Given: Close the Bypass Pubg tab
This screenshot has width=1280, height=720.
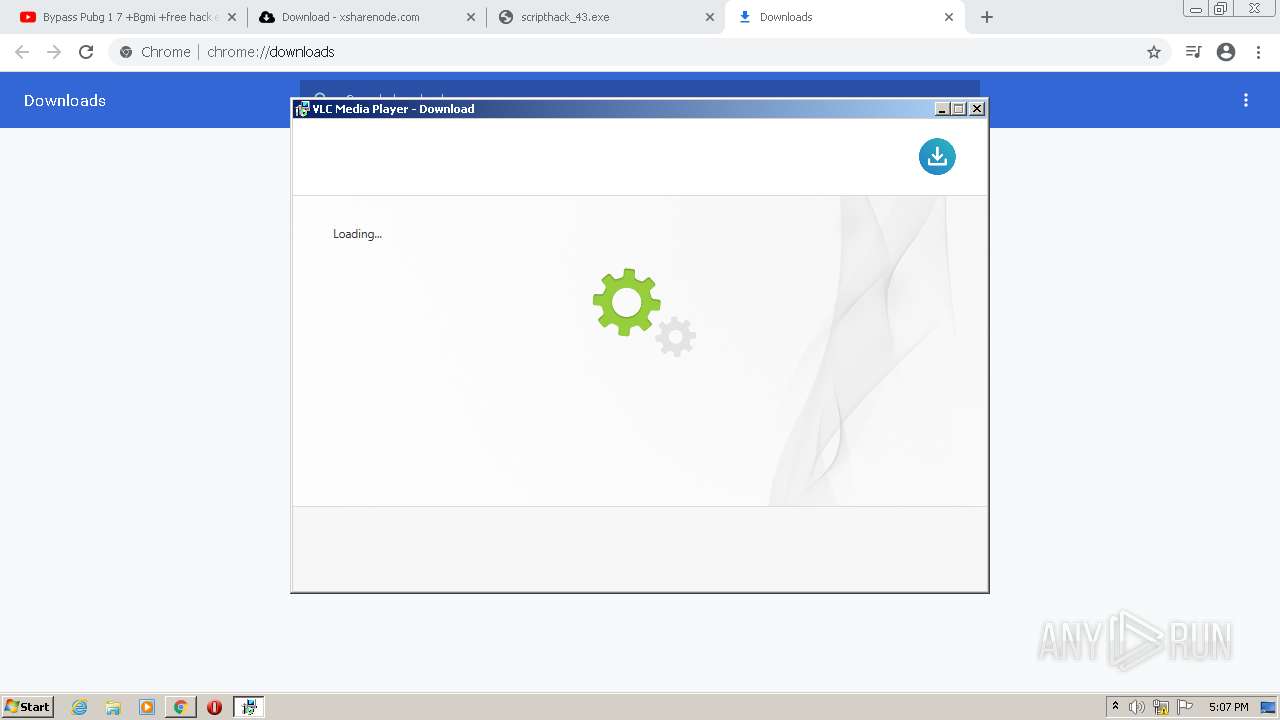Looking at the screenshot, I should 232,17.
